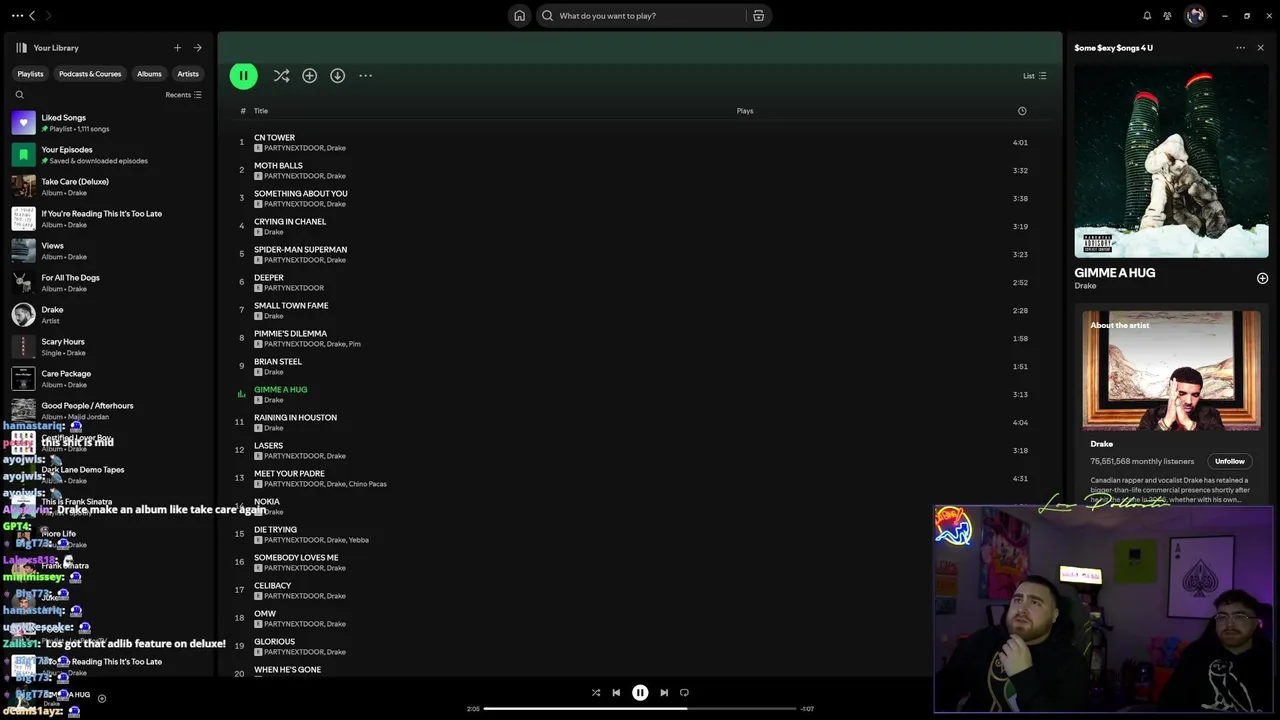Open the user profile avatar menu
This screenshot has height=720, width=1280.
1195,15
